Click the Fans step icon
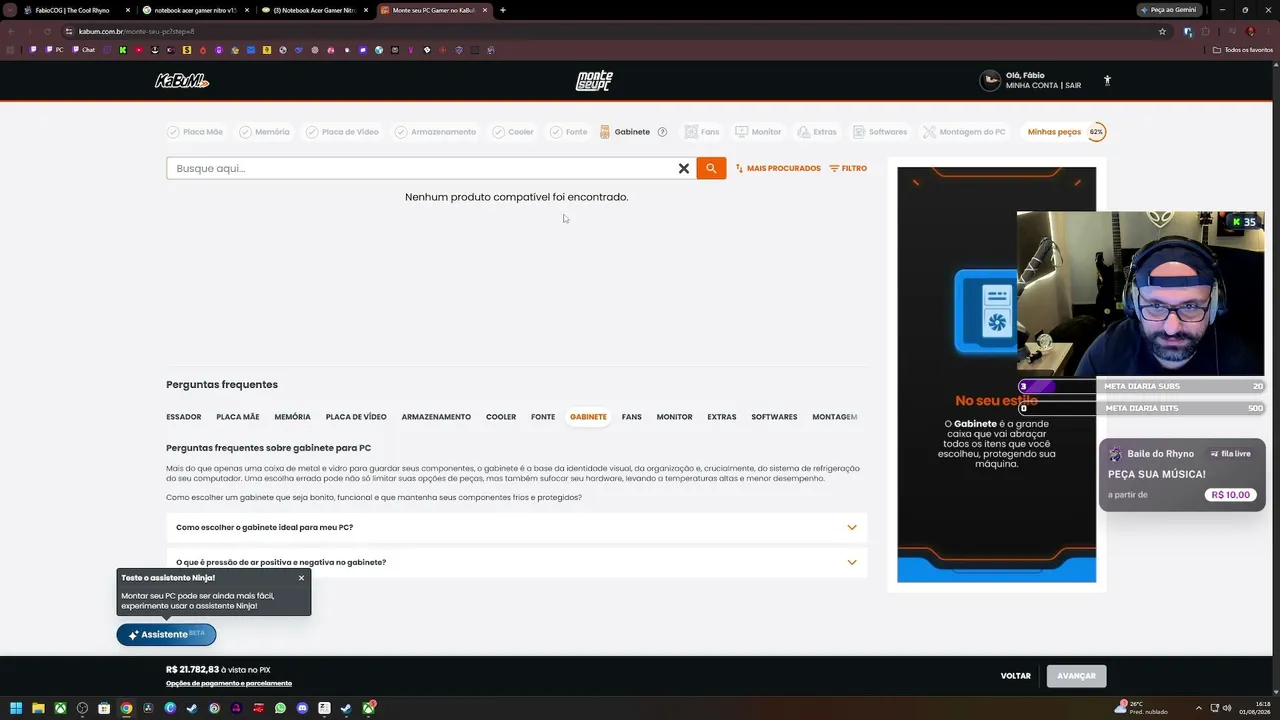 tap(691, 132)
